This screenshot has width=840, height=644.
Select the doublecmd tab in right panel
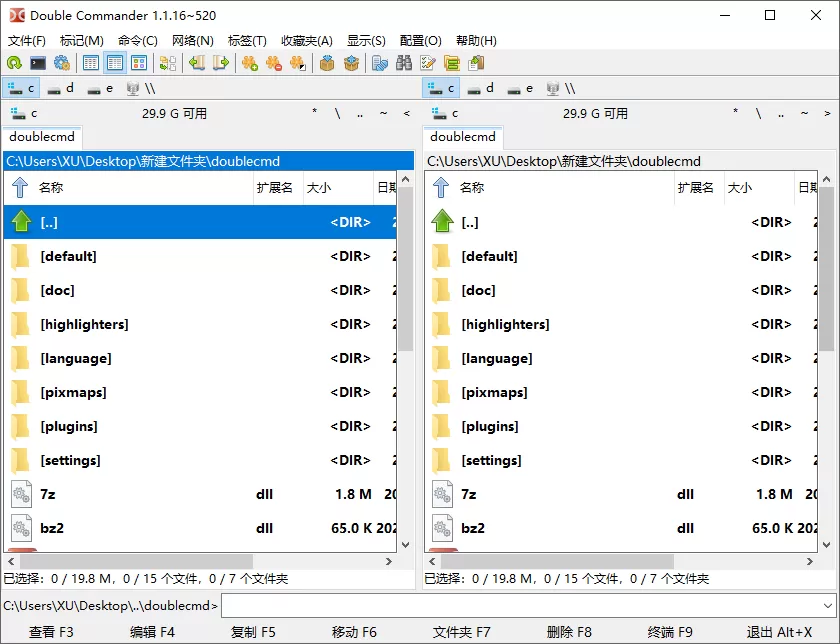click(x=462, y=137)
